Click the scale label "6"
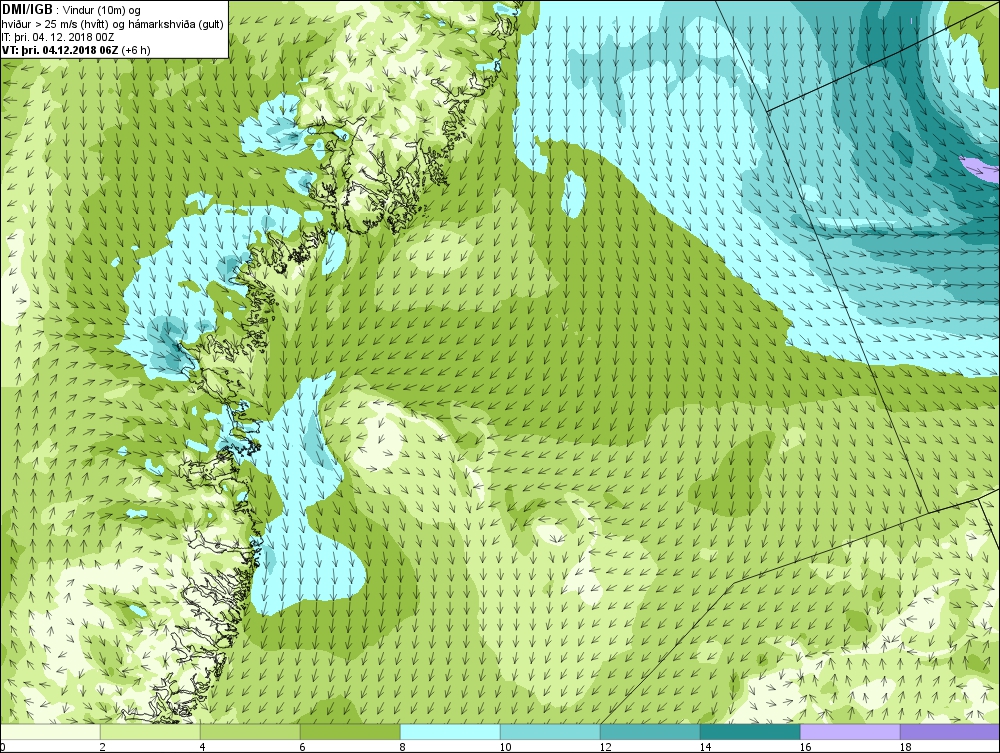The height and width of the screenshot is (753, 1000). point(302,747)
